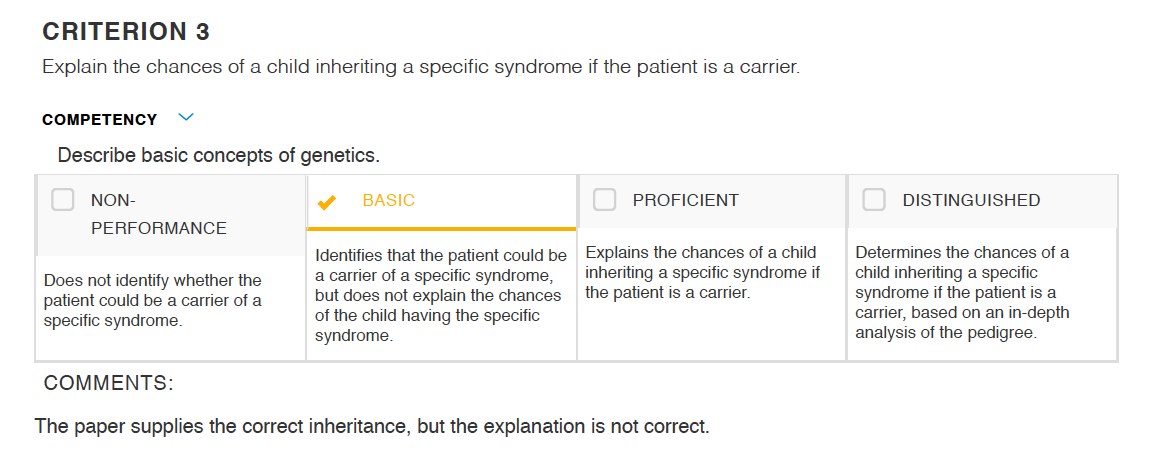Enable the Distinguished level checkbox
Viewport: 1167px width, 471px height.
pyautogui.click(x=874, y=199)
